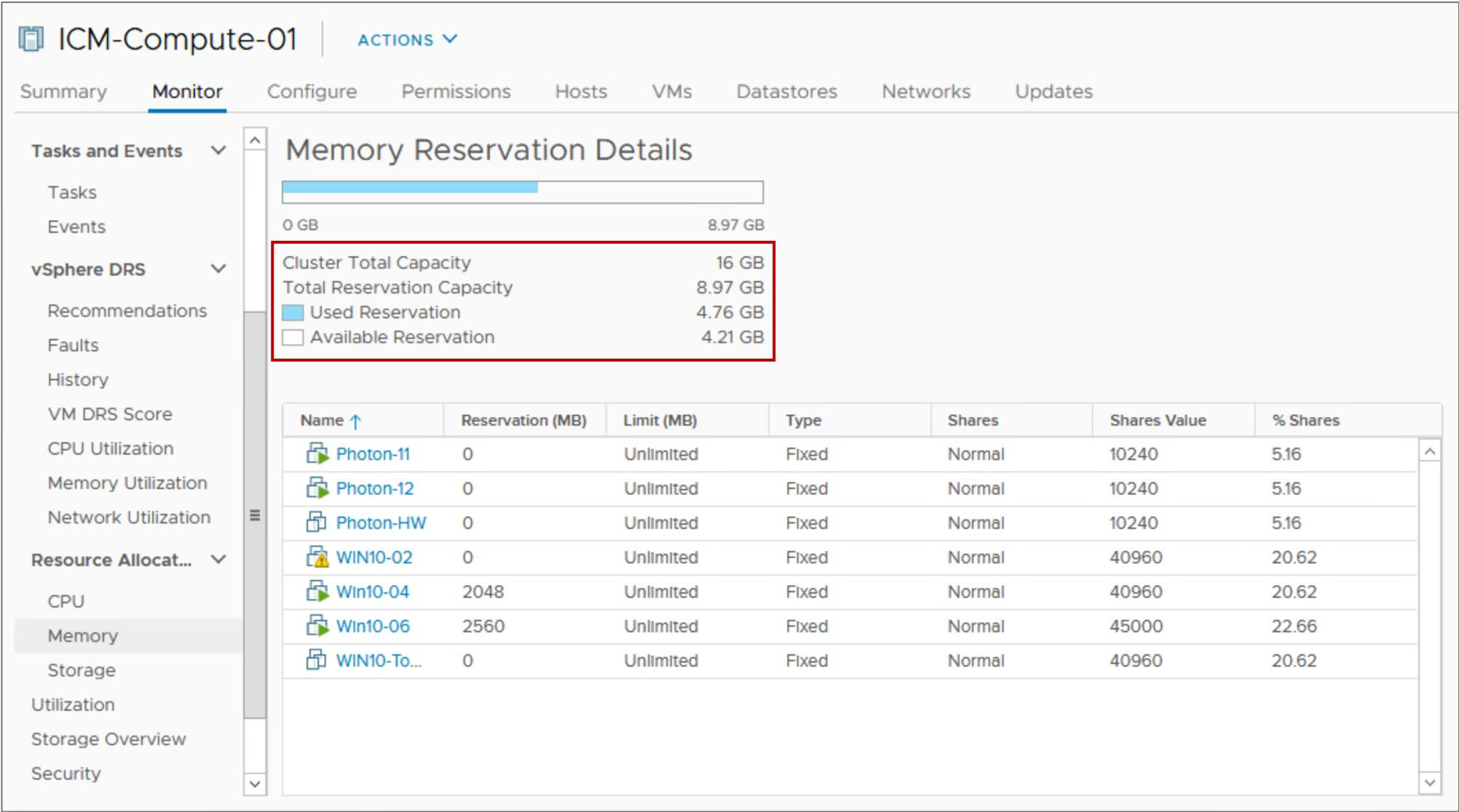
Task: Select Events in the sidebar
Action: click(76, 226)
